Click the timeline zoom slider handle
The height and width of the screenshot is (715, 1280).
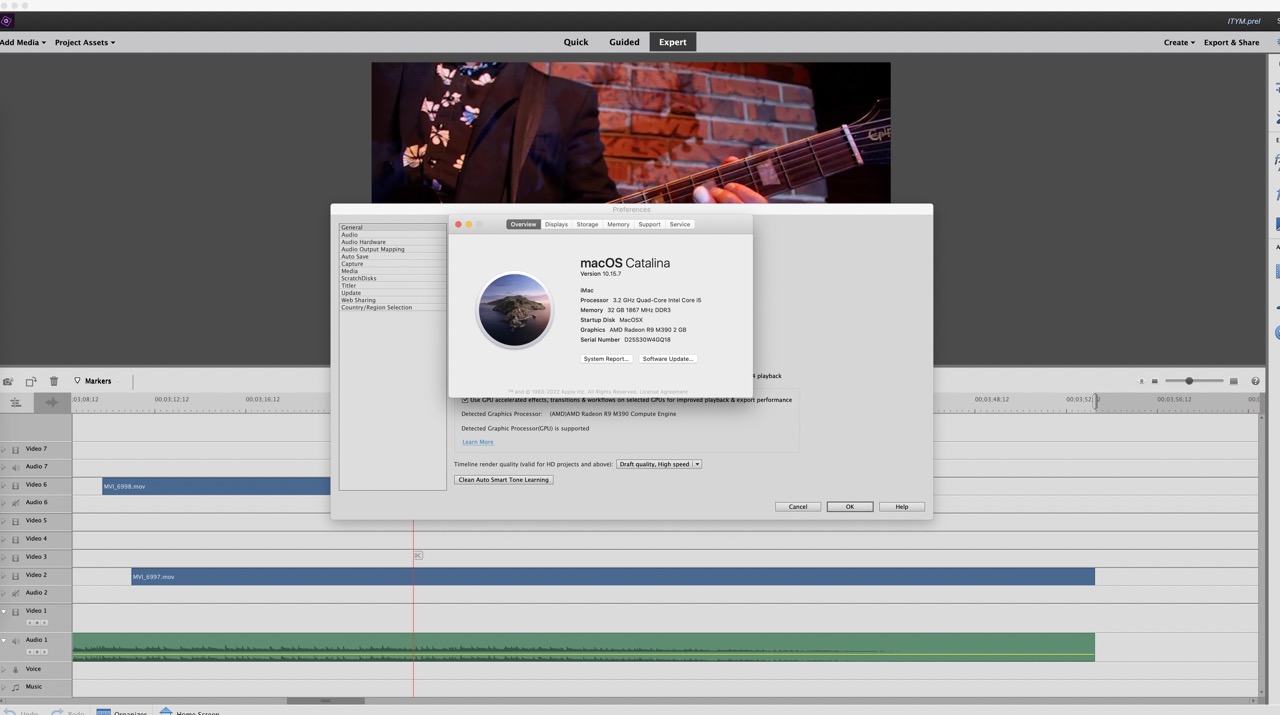tap(1189, 381)
